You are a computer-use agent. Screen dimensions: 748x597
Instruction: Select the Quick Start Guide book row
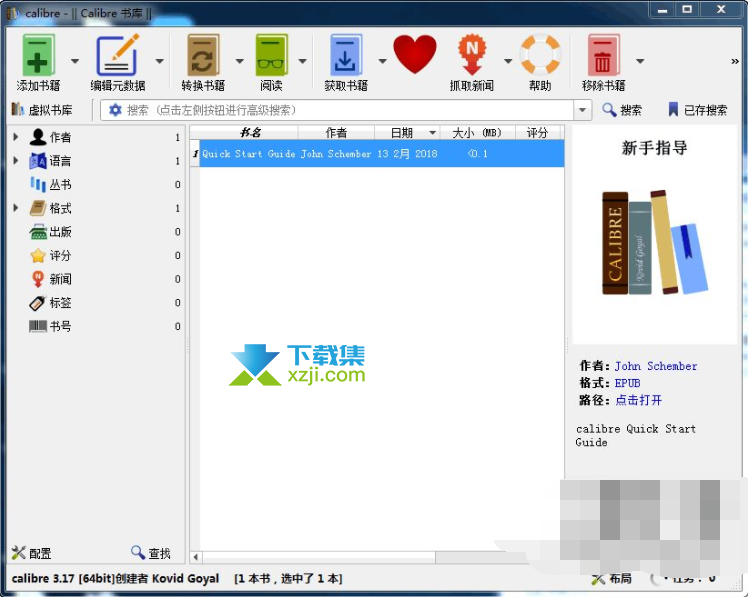[381, 154]
